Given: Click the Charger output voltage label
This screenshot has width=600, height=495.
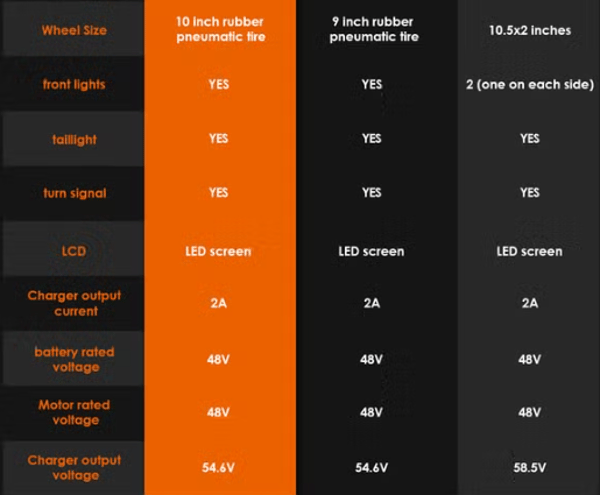Looking at the screenshot, I should click(74, 467).
